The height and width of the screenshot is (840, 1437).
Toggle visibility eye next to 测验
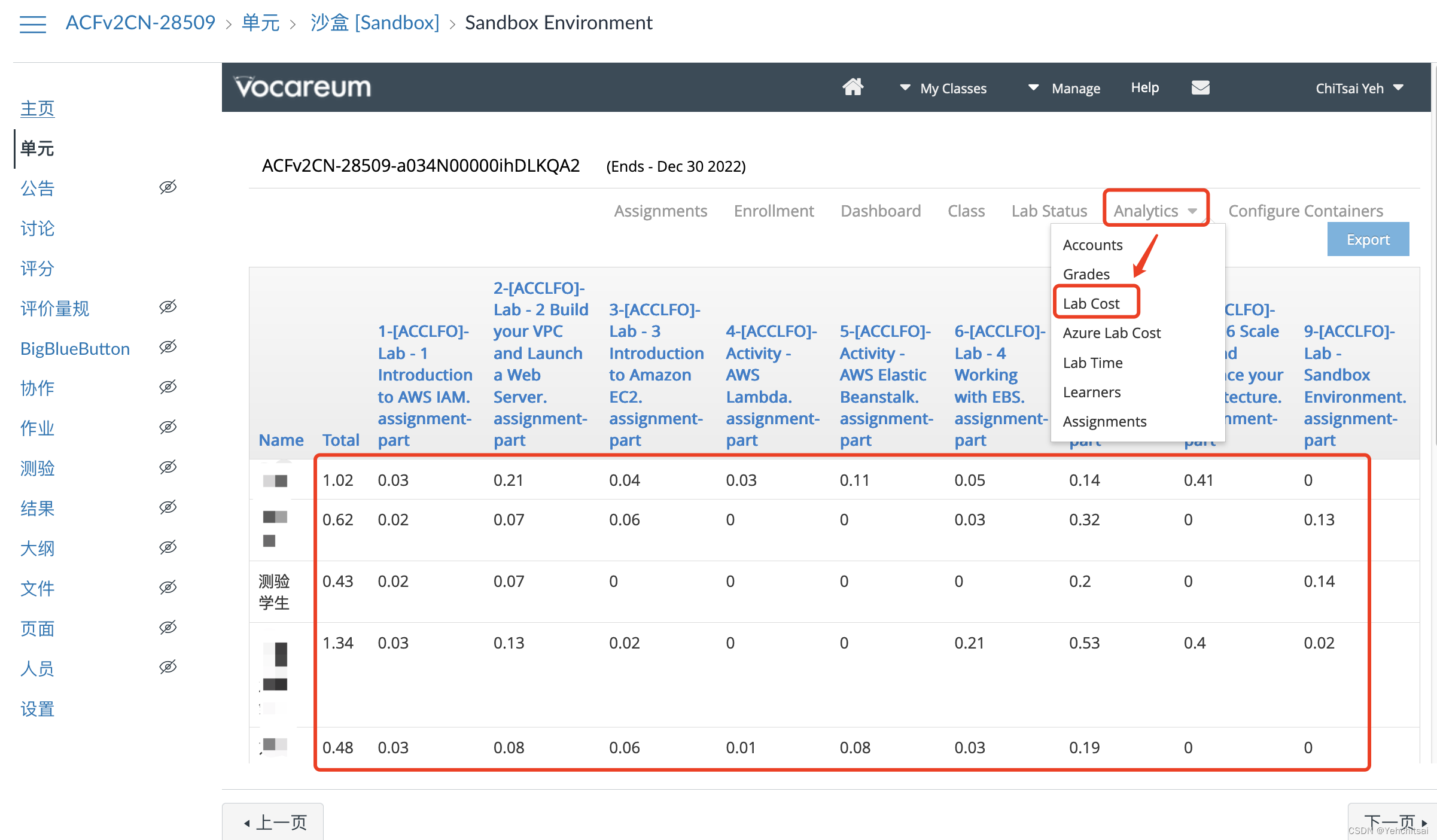168,467
